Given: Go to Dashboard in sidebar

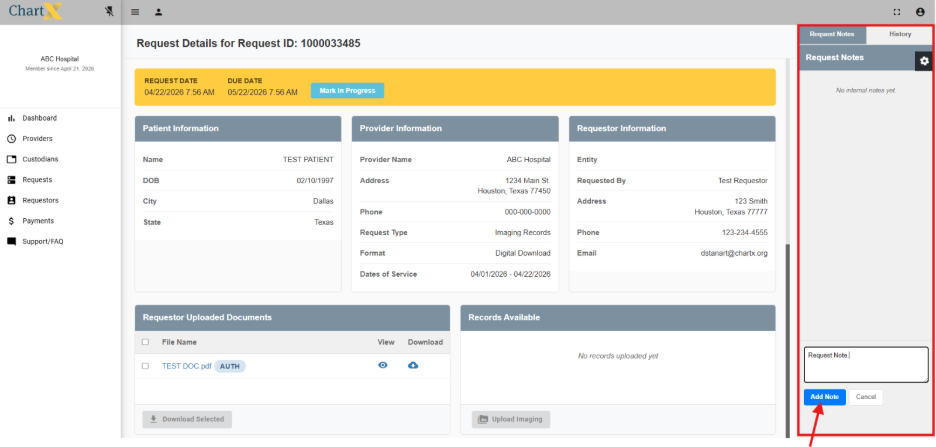Looking at the screenshot, I should [40, 118].
